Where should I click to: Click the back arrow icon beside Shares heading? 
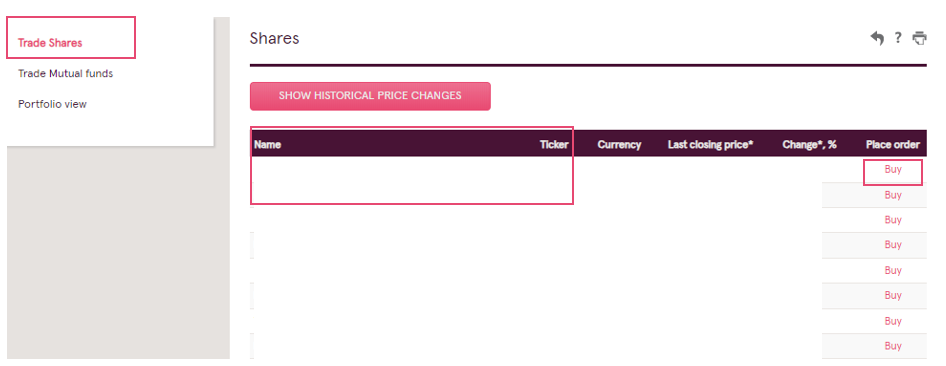click(877, 39)
